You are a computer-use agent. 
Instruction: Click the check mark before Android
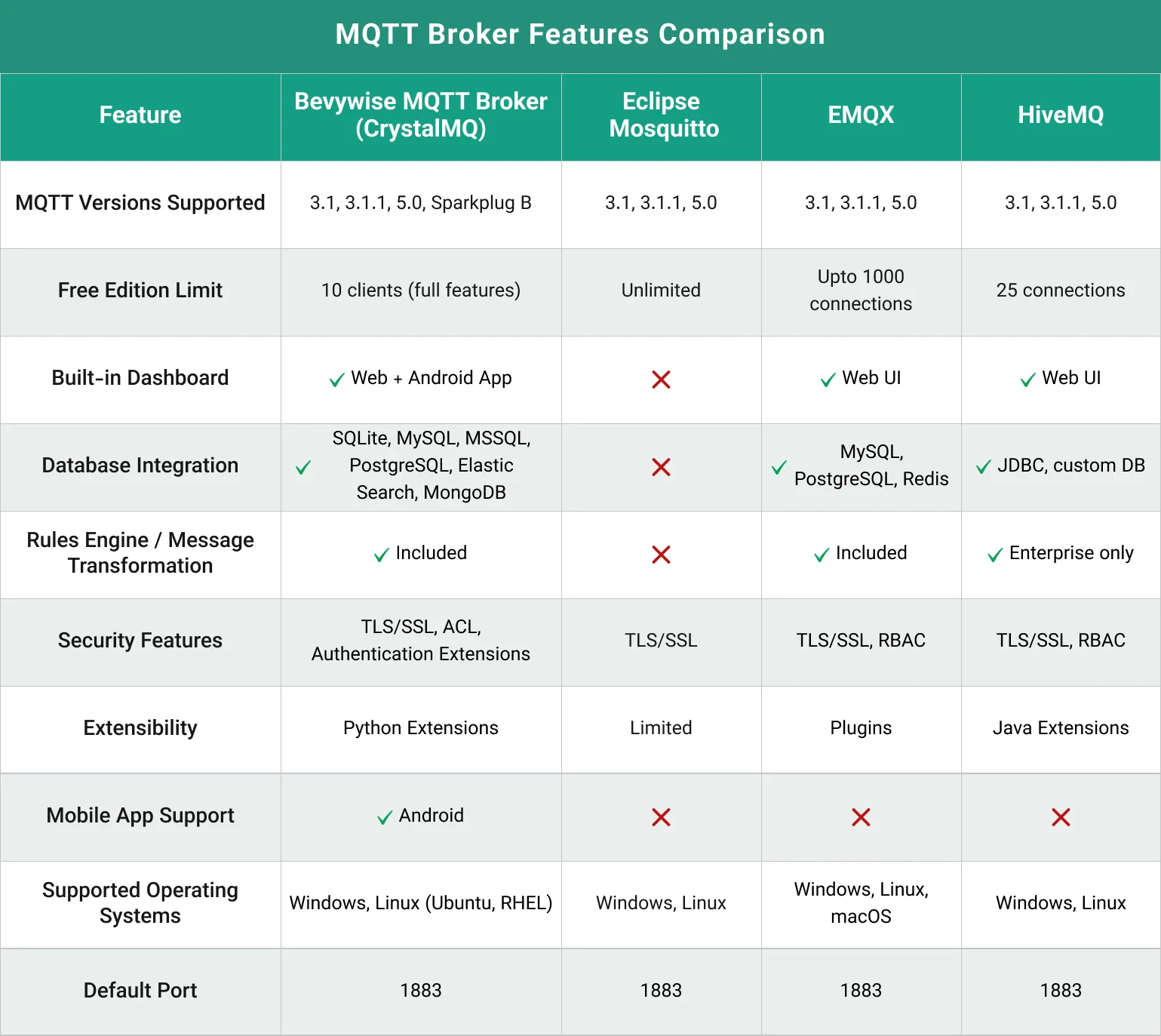(385, 818)
